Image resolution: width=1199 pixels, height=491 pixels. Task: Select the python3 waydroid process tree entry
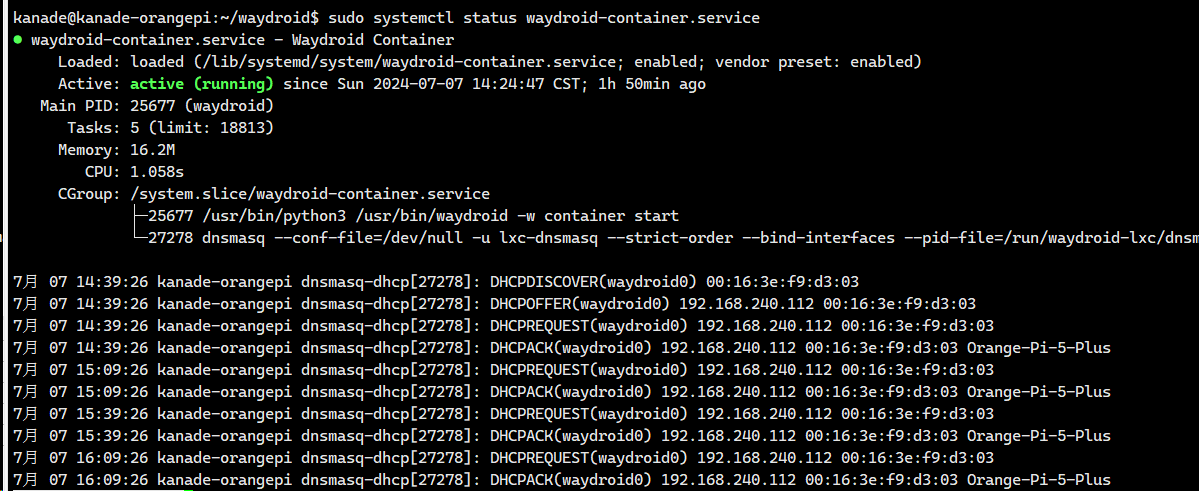(412, 216)
